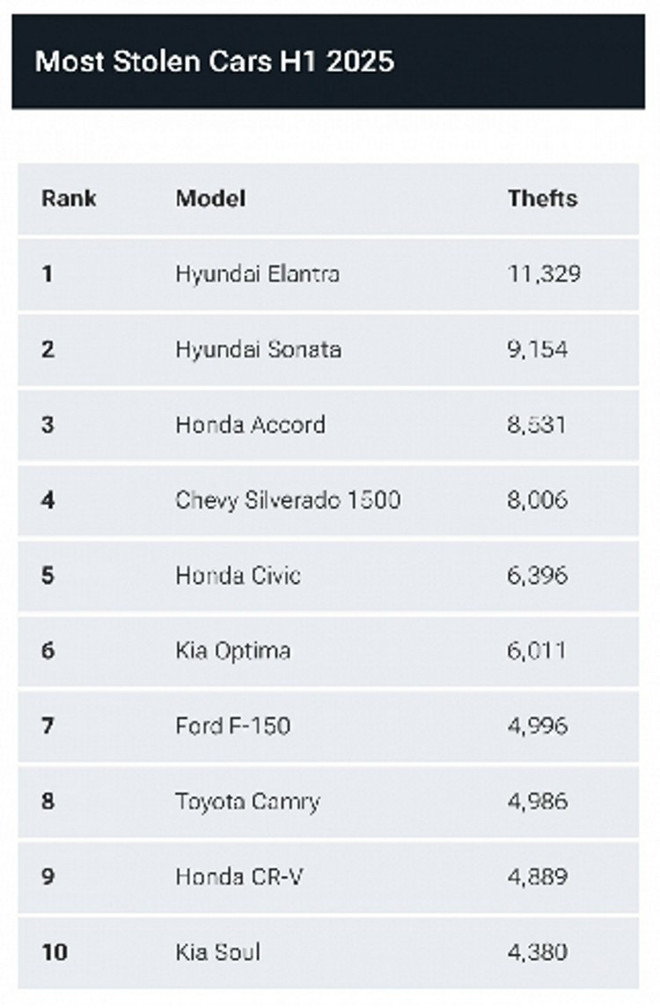
Task: Click the 6,011 thefts number
Action: (x=537, y=651)
